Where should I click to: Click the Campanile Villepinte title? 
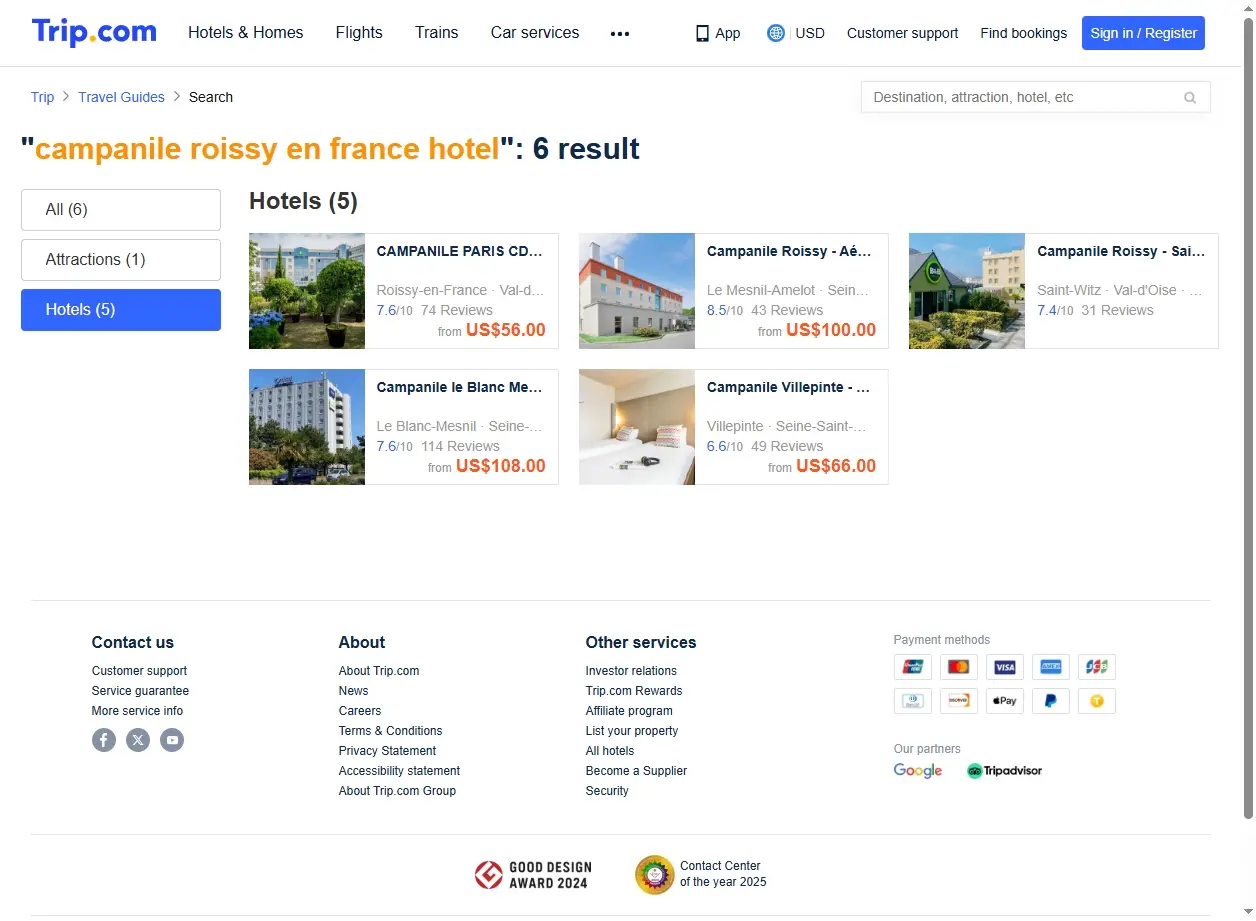click(x=788, y=387)
